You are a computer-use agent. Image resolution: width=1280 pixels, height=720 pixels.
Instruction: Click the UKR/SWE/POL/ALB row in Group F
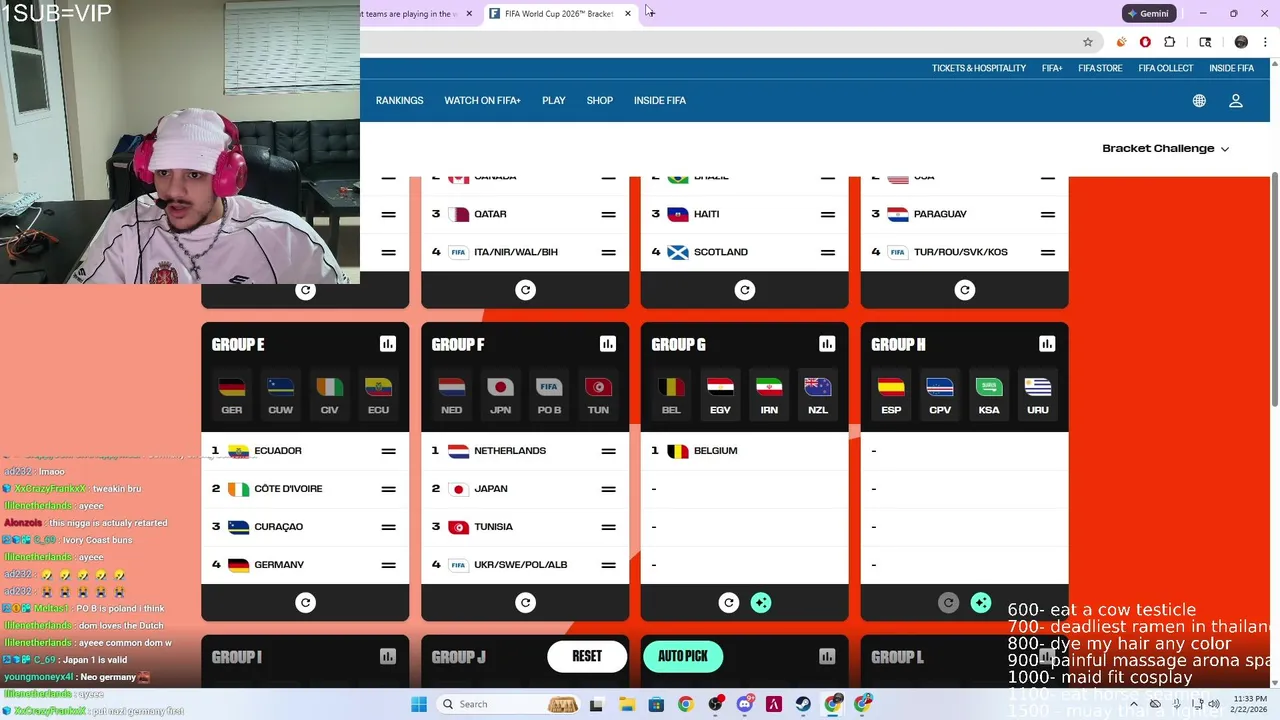[x=525, y=565]
